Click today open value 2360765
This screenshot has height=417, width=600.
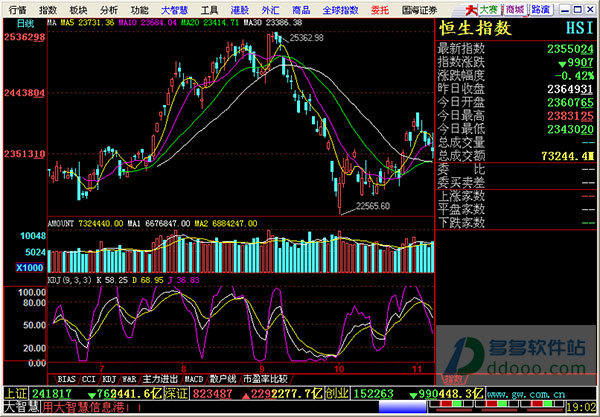570,103
